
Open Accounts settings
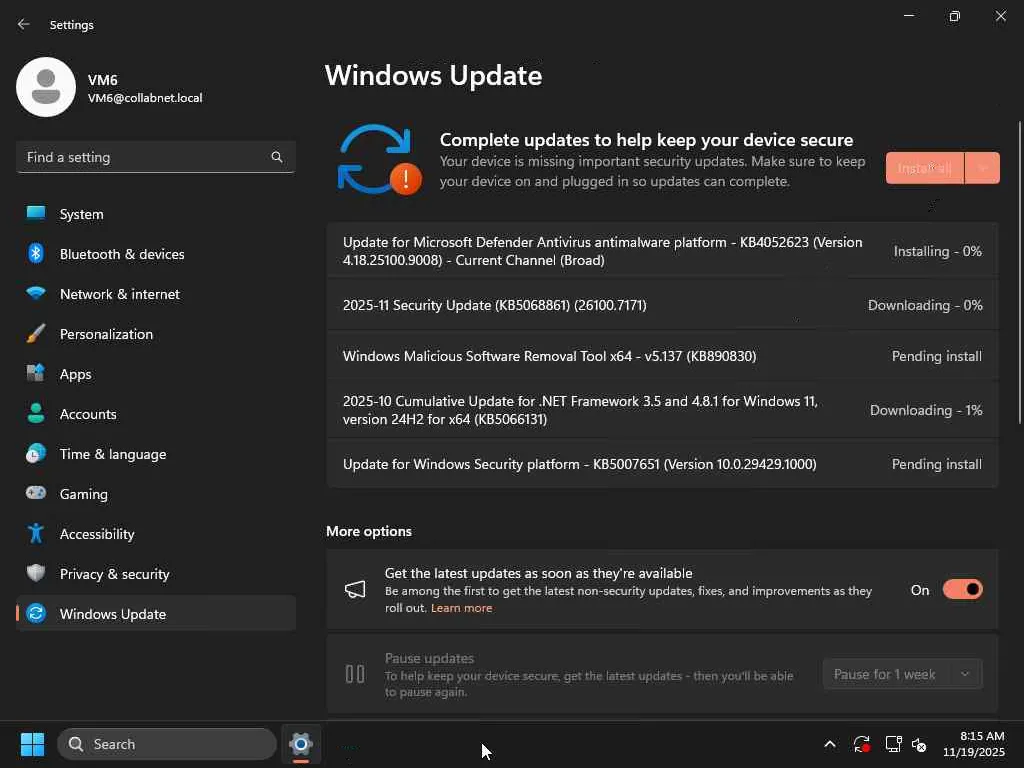pyautogui.click(x=156, y=413)
